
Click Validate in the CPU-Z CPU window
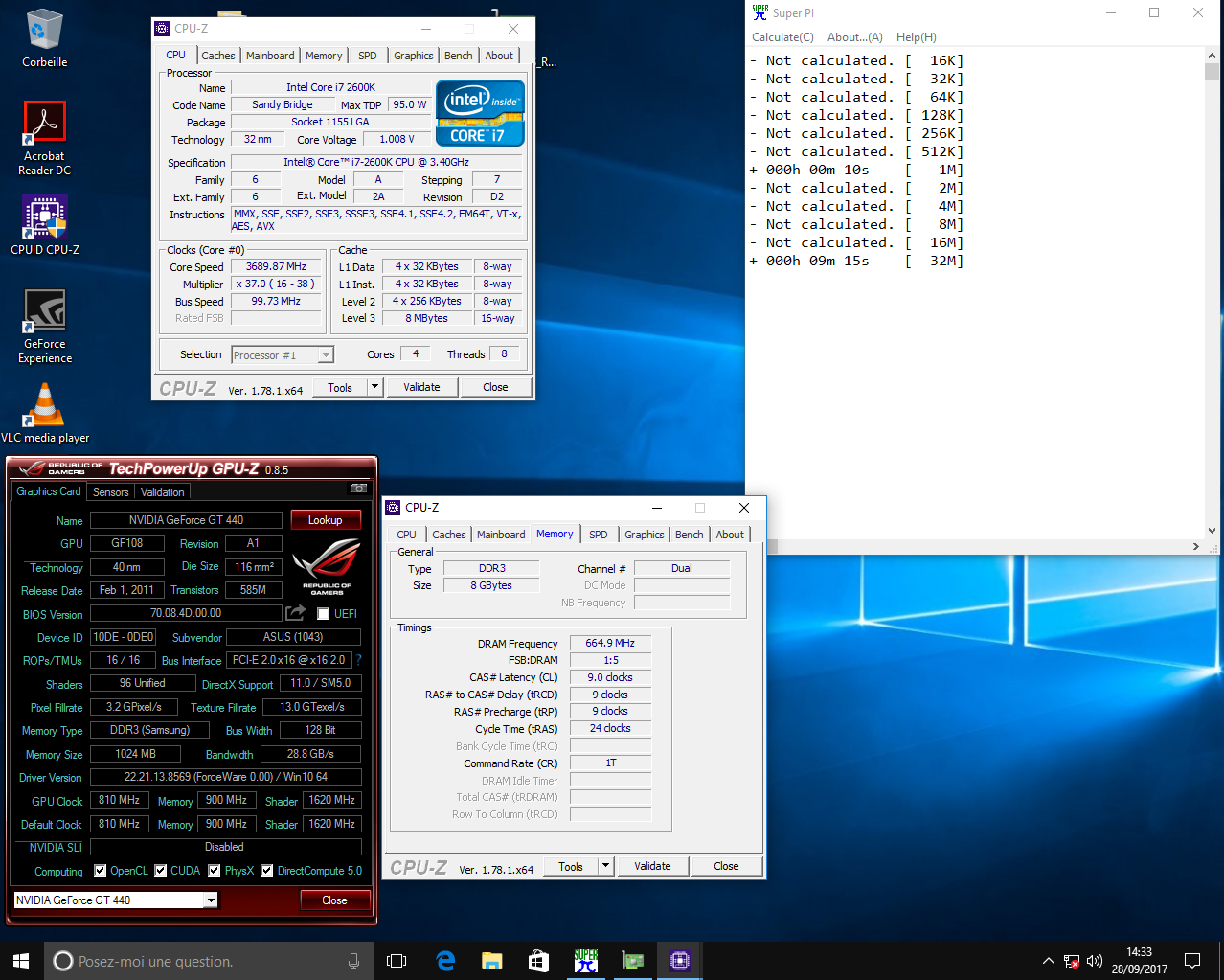click(421, 387)
